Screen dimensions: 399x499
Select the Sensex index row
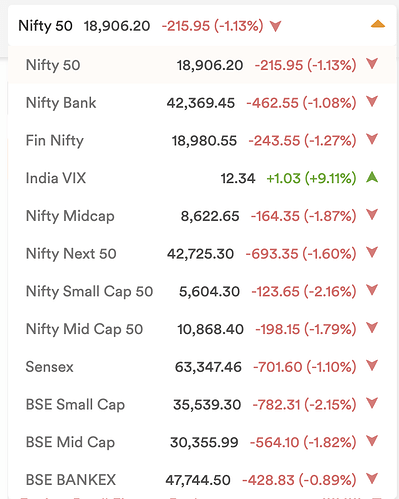pyautogui.click(x=202, y=366)
